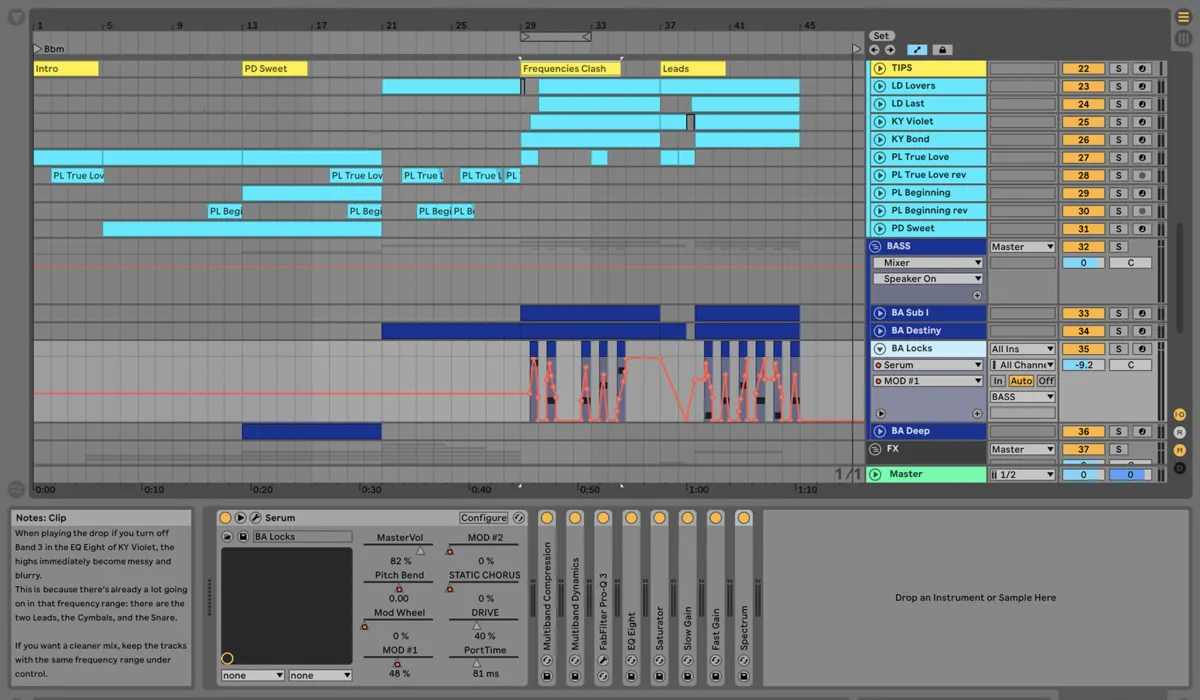Image resolution: width=1200 pixels, height=700 pixels.
Task: Add automation lane on BASS group
Action: pyautogui.click(x=977, y=296)
